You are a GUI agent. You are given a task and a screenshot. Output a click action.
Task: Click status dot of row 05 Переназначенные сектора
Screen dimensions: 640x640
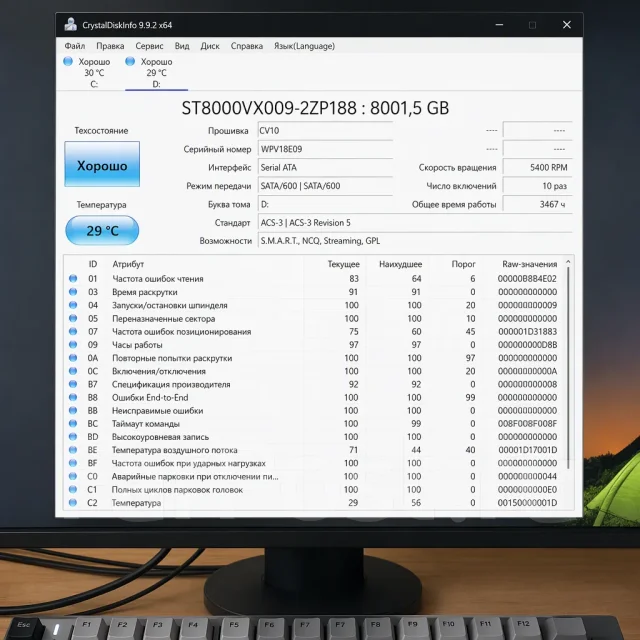(73, 318)
